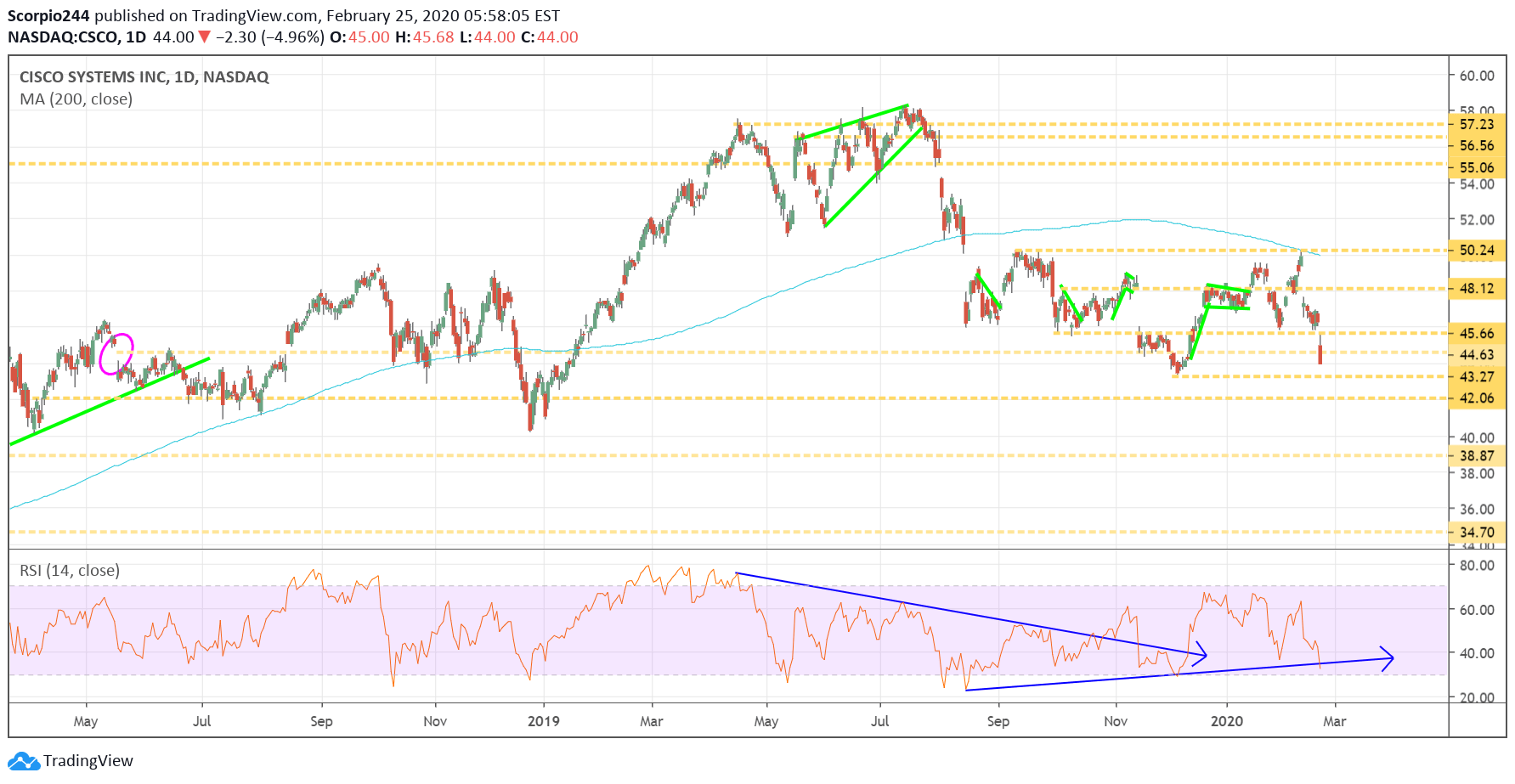Click the H:45.68 high price value
This screenshot has height=784, width=1515.
425,37
